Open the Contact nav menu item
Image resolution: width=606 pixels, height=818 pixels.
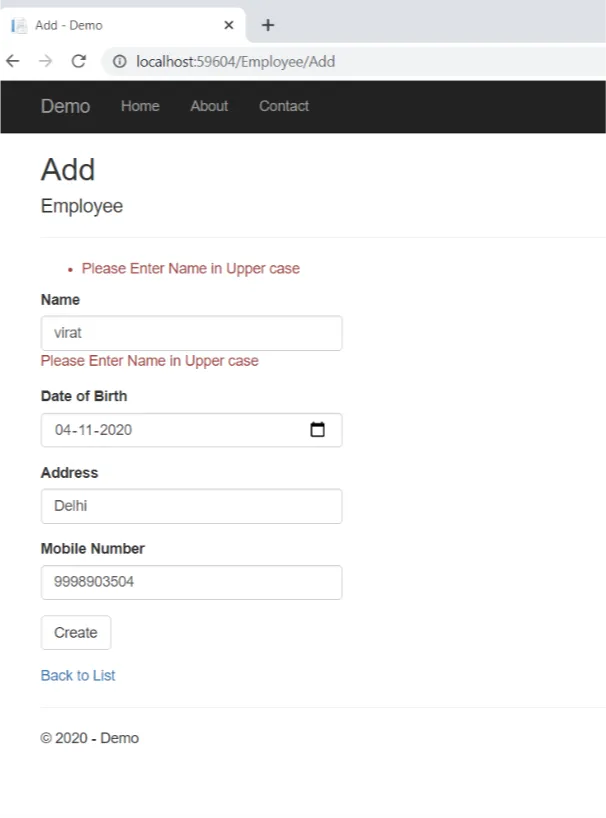coord(284,106)
